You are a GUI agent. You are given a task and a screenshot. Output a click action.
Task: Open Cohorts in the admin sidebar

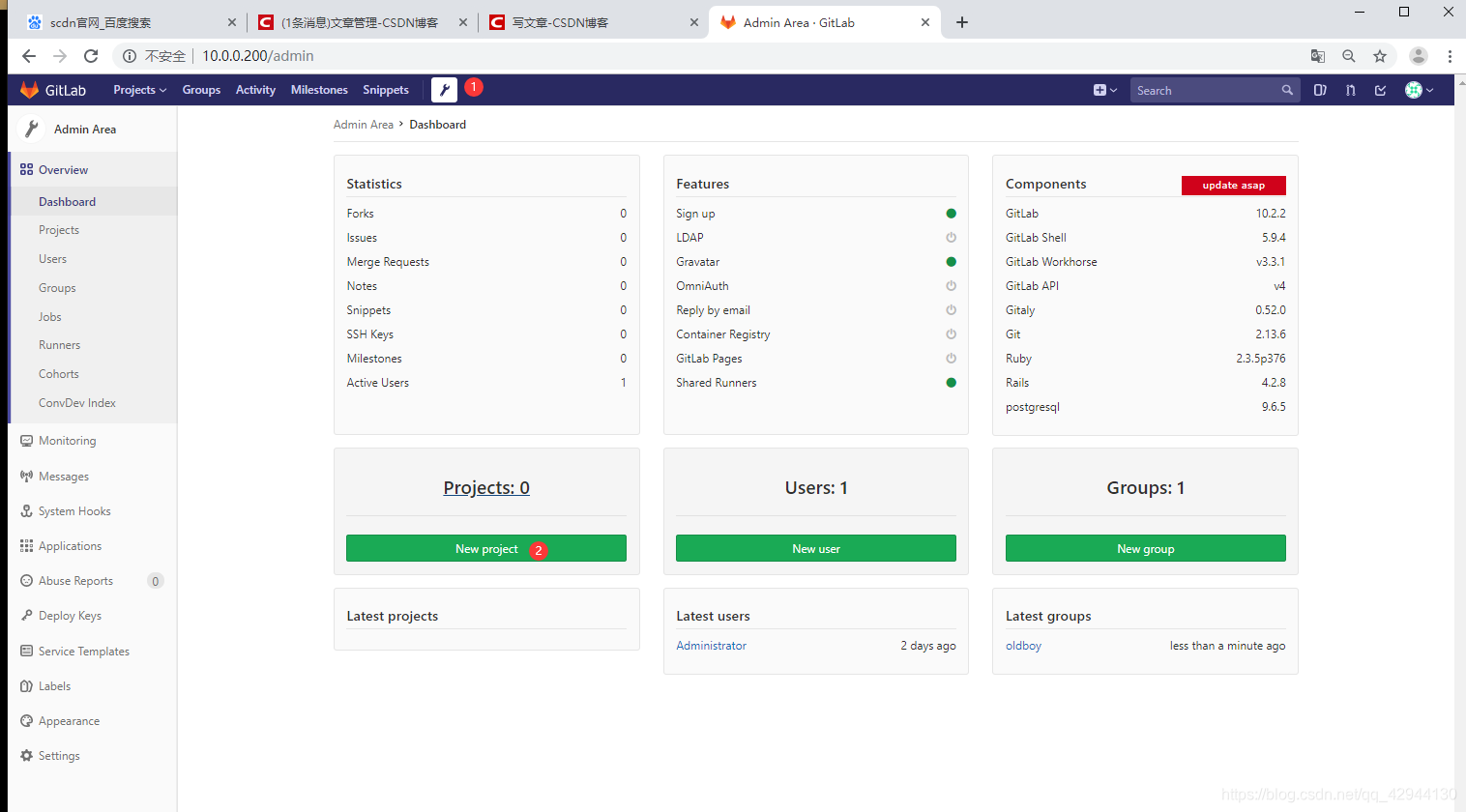point(58,374)
